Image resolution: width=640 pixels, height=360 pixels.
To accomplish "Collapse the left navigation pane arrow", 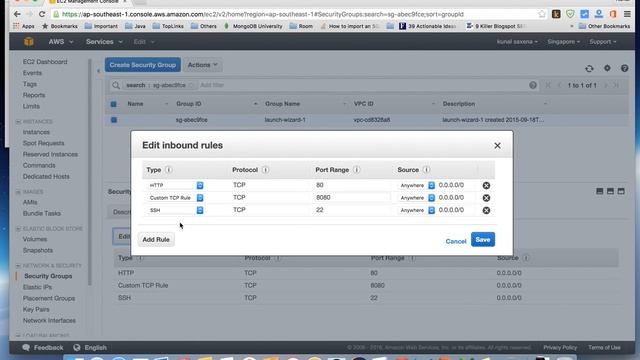I will coord(98,71).
